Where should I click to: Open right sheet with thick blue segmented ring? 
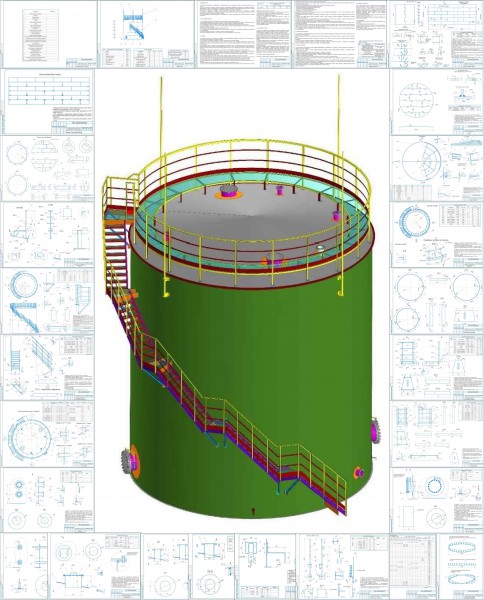437,235
